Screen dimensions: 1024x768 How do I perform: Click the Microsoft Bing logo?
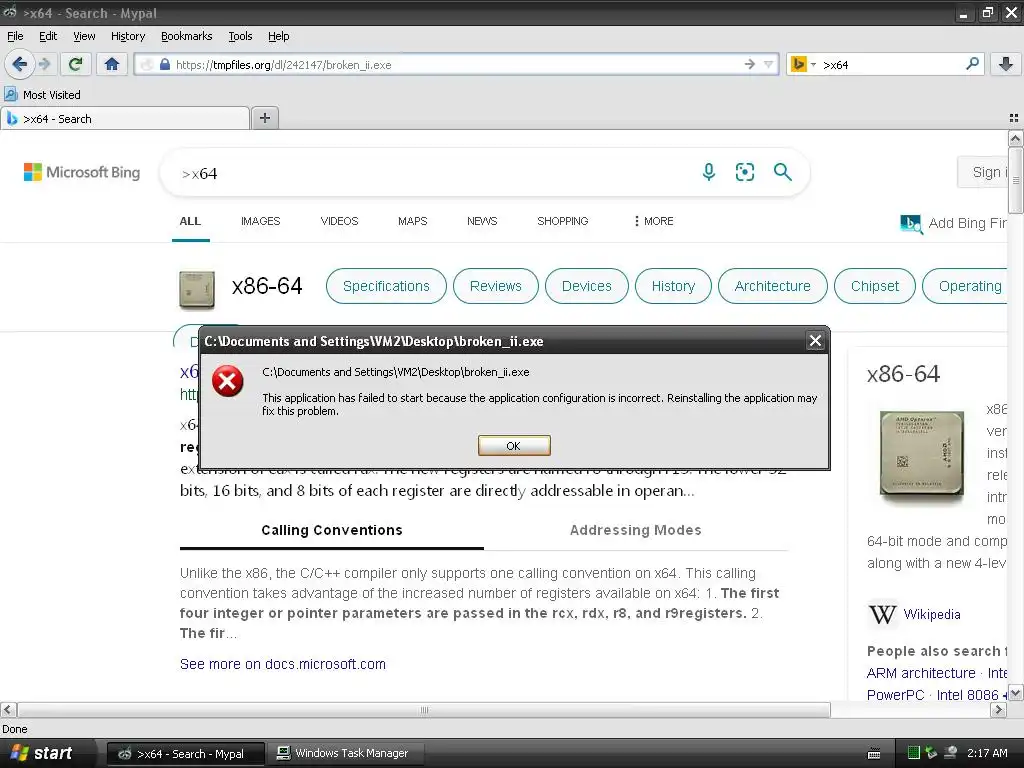82,172
